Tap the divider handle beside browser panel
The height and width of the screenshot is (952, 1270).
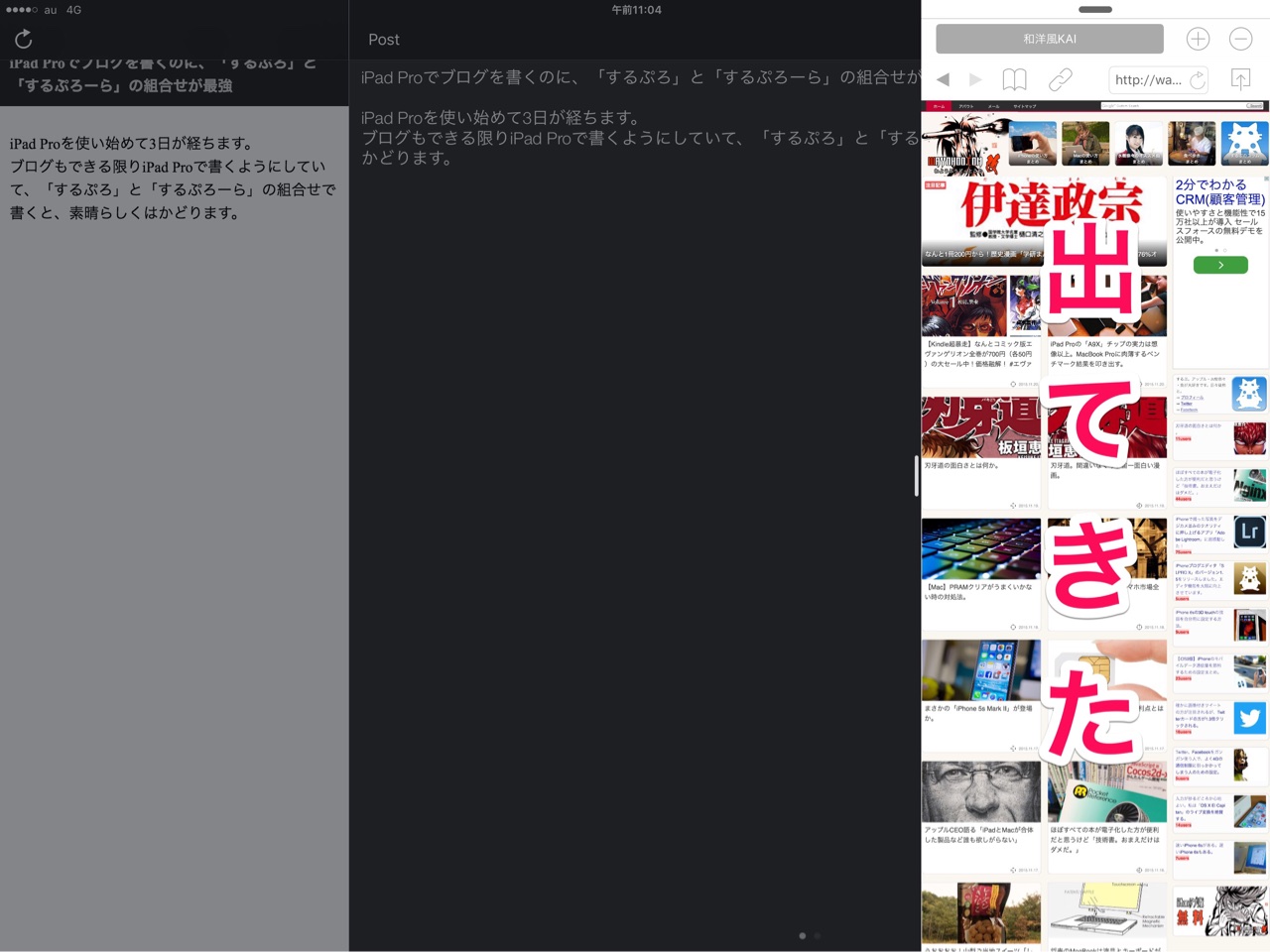916,476
